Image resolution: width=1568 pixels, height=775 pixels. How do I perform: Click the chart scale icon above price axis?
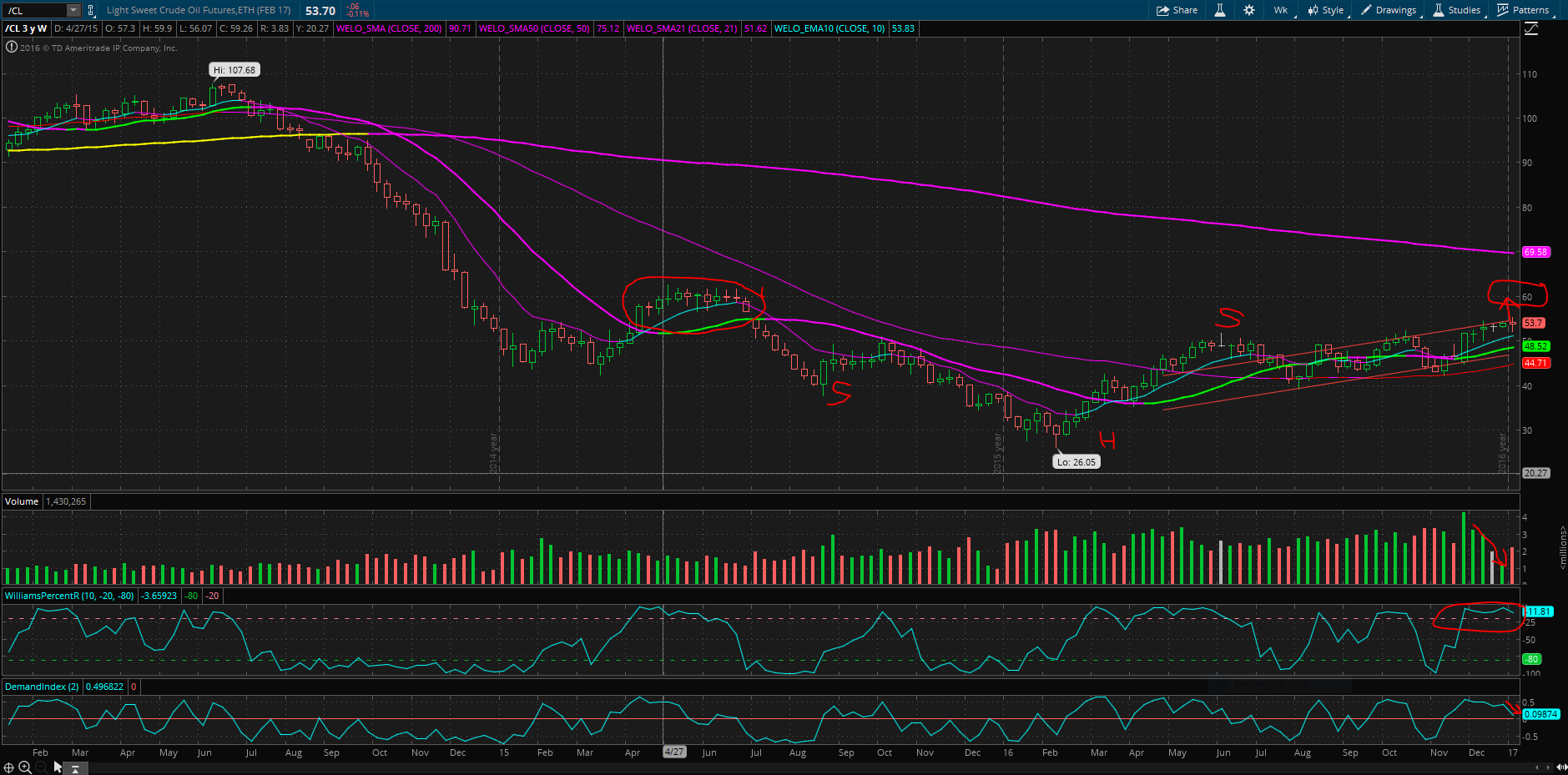coord(1531,28)
